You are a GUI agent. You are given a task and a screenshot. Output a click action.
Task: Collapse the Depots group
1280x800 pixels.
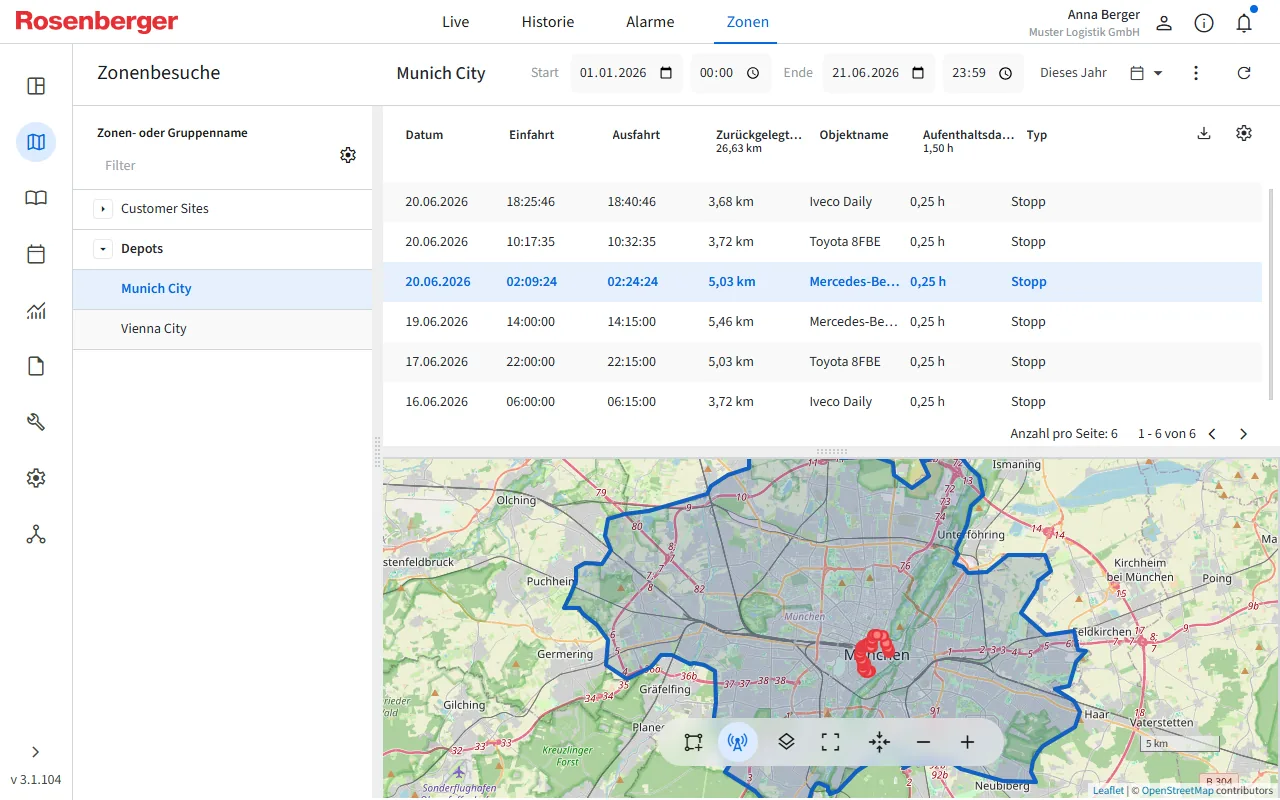coord(103,249)
